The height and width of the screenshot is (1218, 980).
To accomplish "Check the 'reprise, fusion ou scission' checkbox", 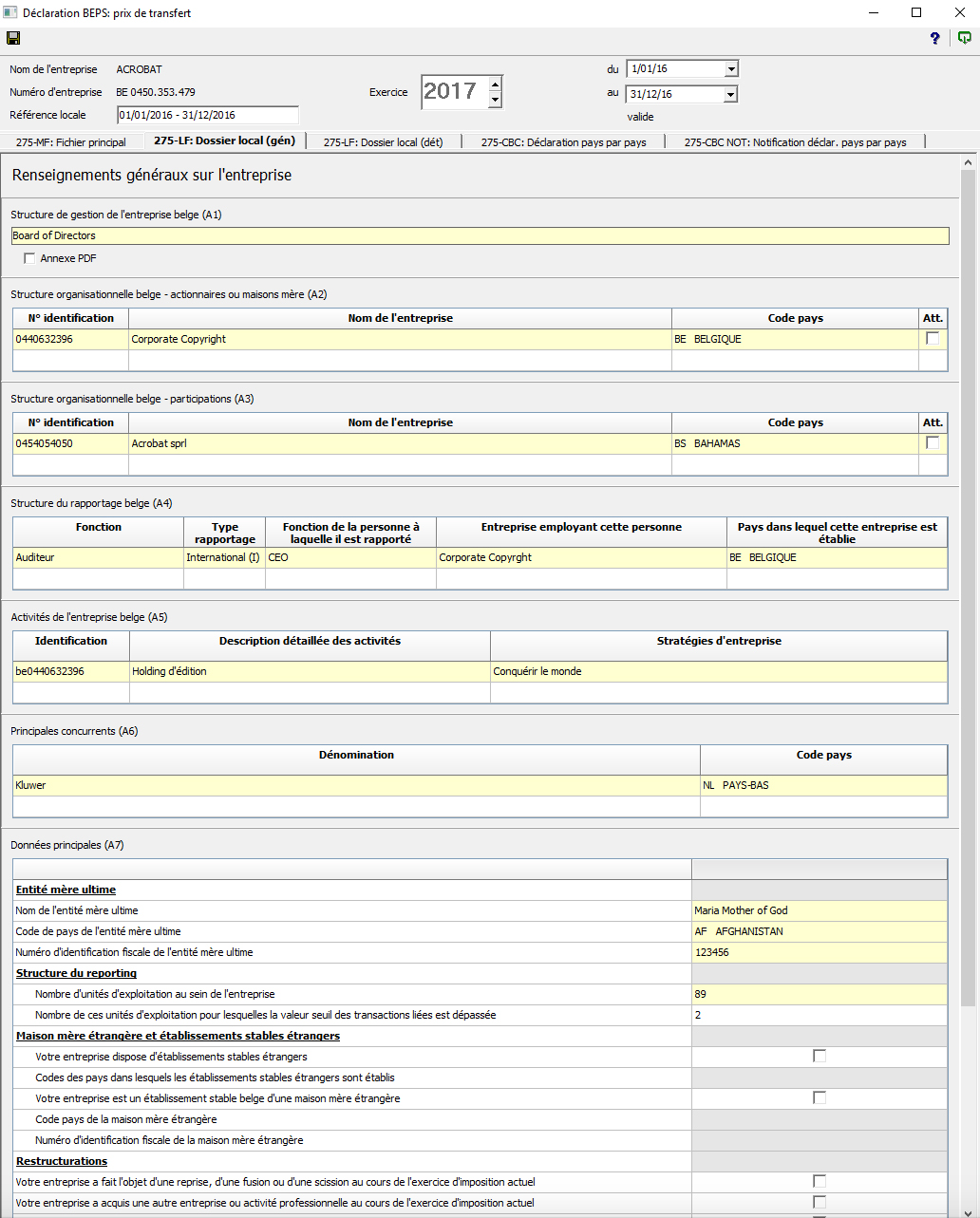I will point(820,1181).
